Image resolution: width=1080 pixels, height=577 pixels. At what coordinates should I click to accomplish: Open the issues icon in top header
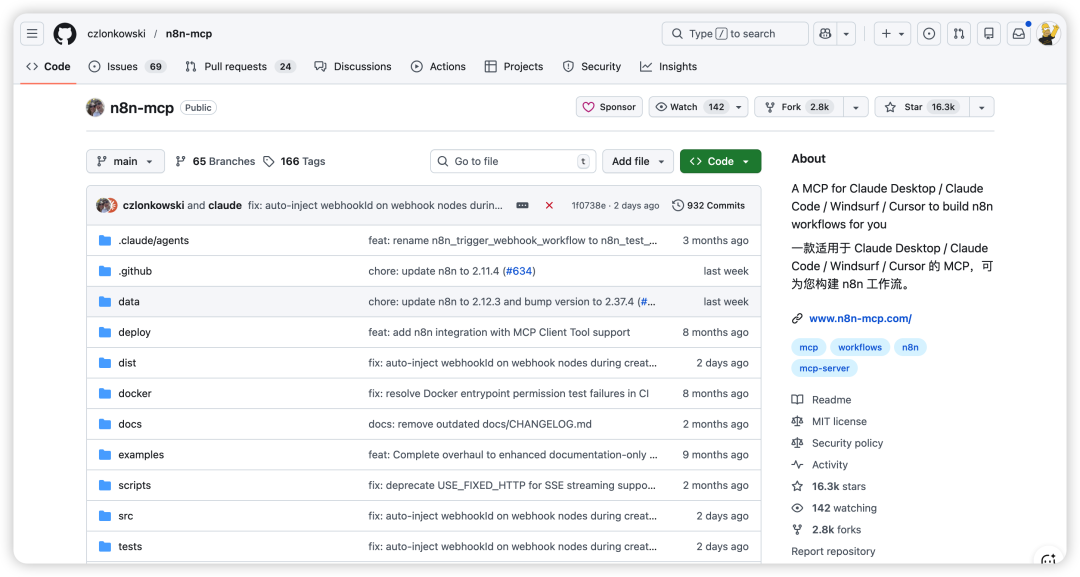929,34
